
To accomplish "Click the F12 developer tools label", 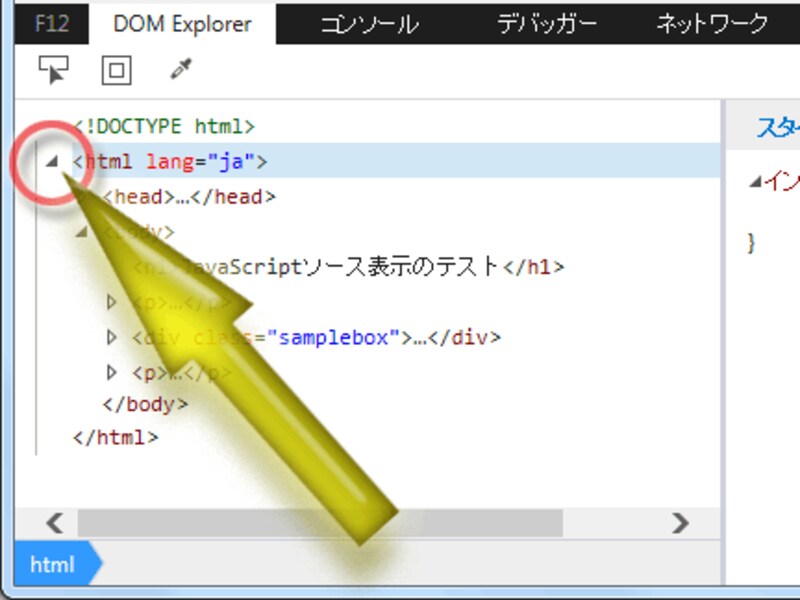I will (x=52, y=23).
